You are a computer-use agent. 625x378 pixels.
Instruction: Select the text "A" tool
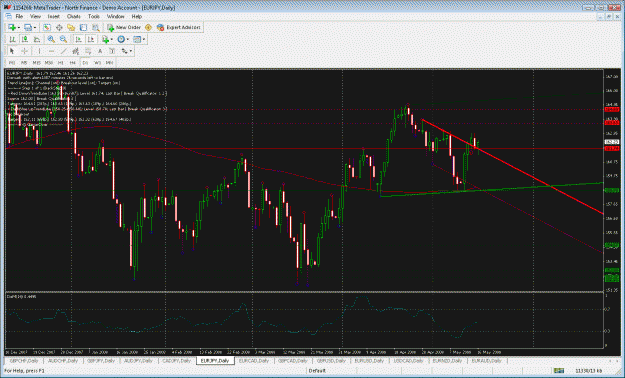(100, 51)
